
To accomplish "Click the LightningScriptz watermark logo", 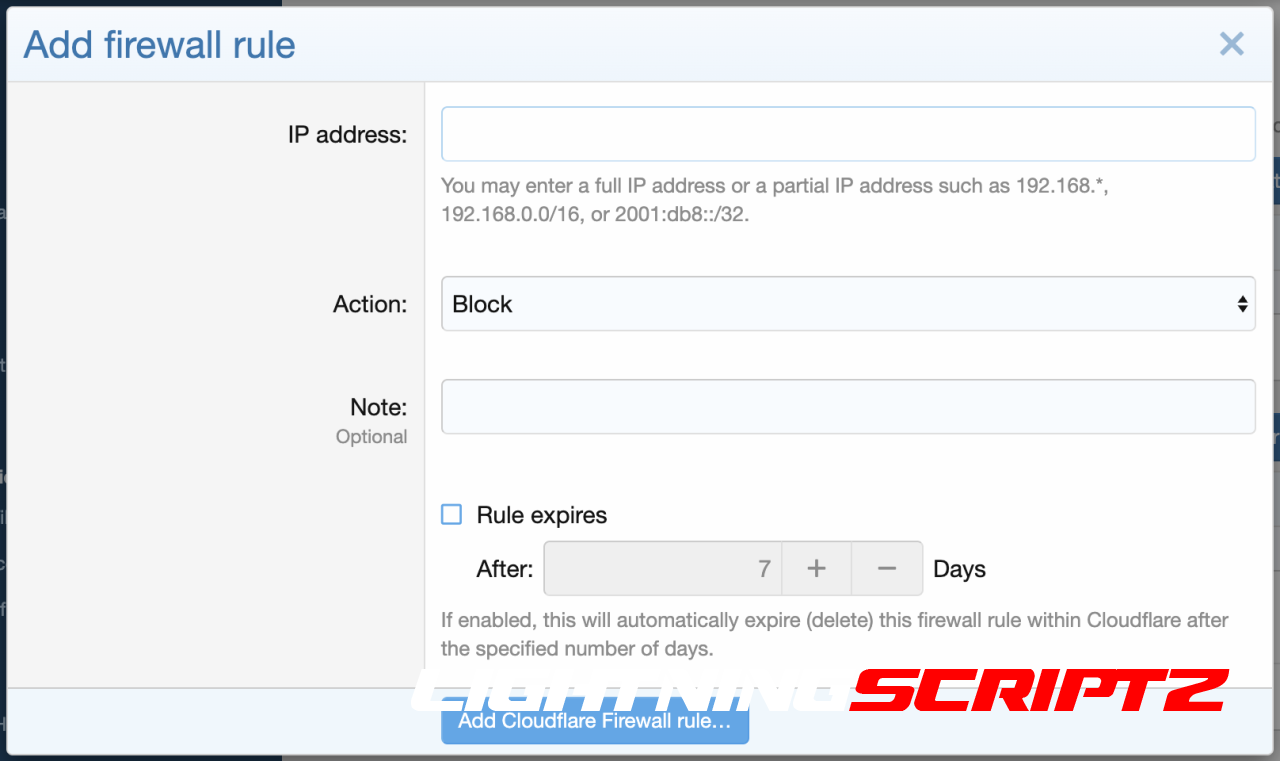I will click(820, 691).
